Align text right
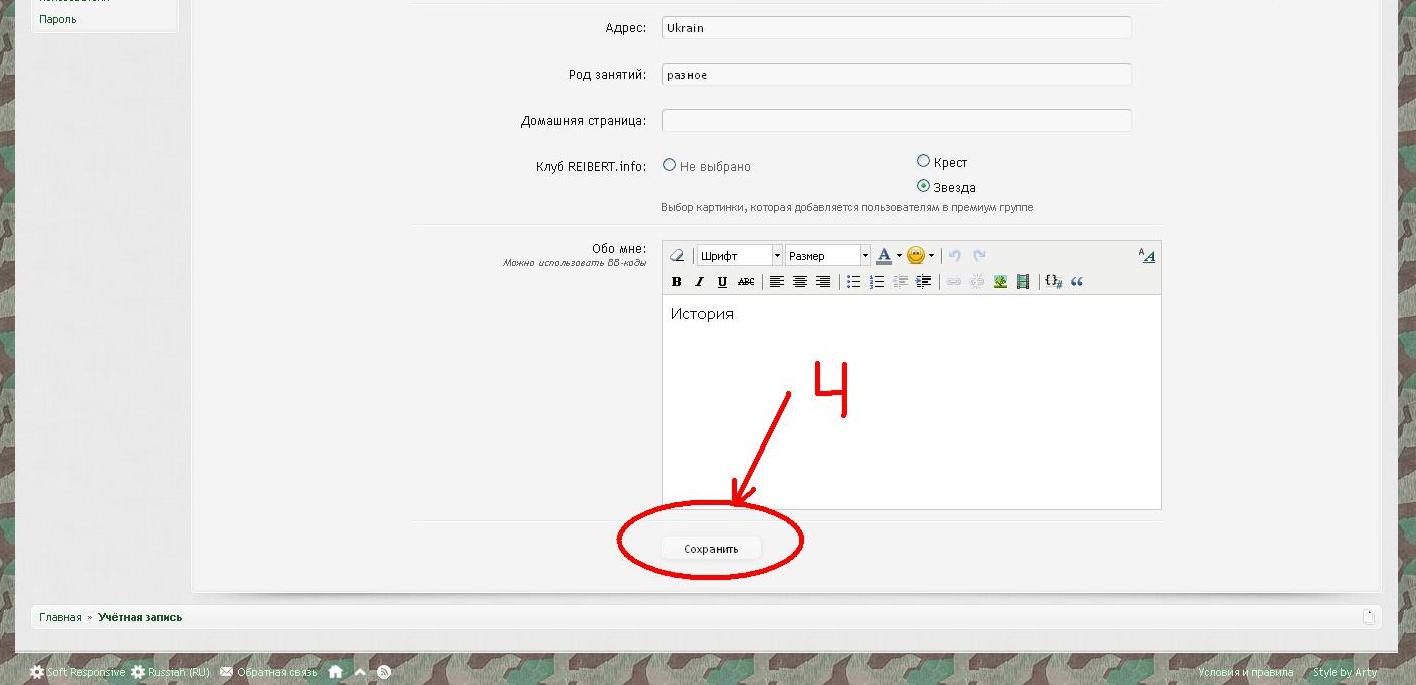This screenshot has height=685, width=1416. click(823, 282)
